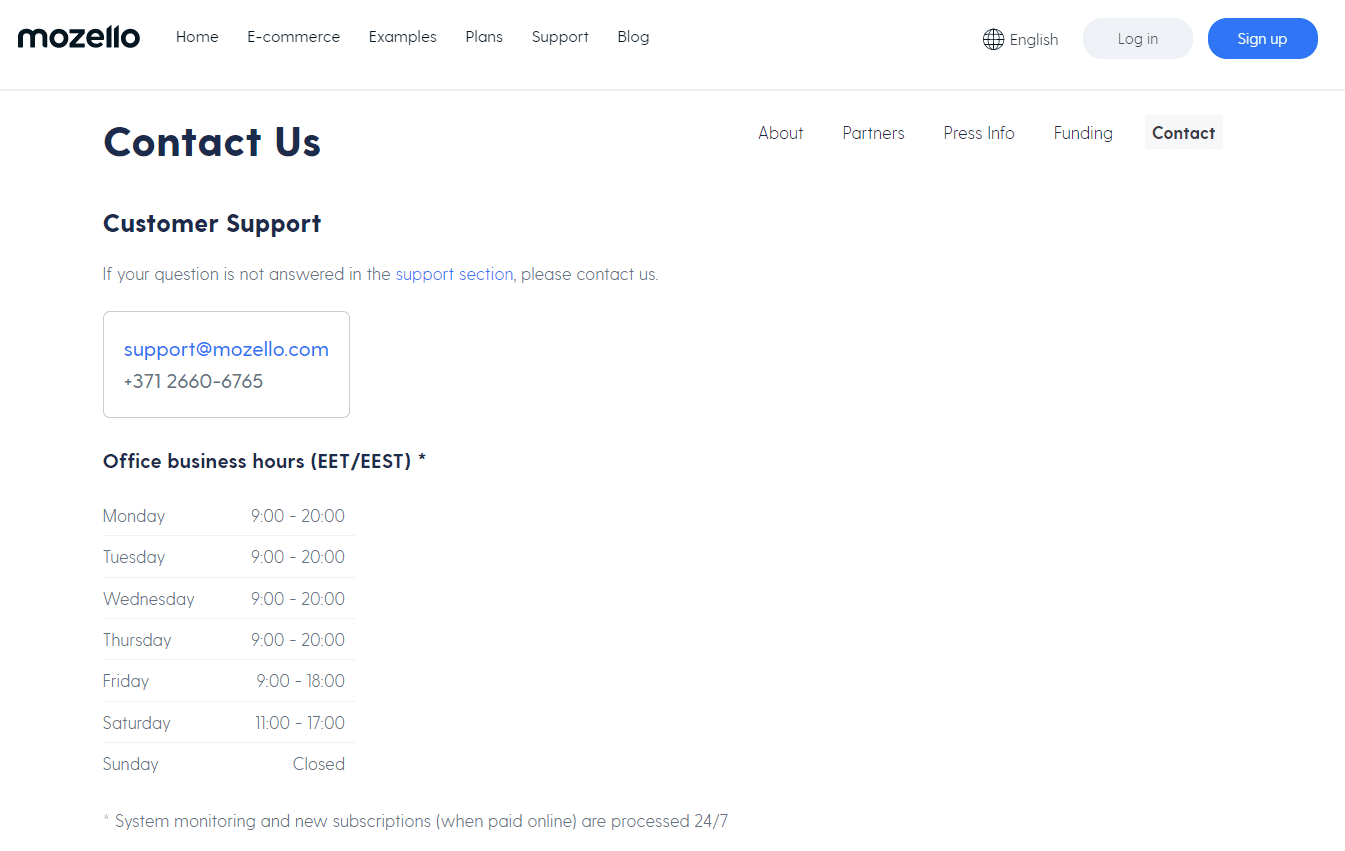Click Wednesday's hours 9:00 - 20:00
The width and height of the screenshot is (1345, 851).
click(x=298, y=599)
